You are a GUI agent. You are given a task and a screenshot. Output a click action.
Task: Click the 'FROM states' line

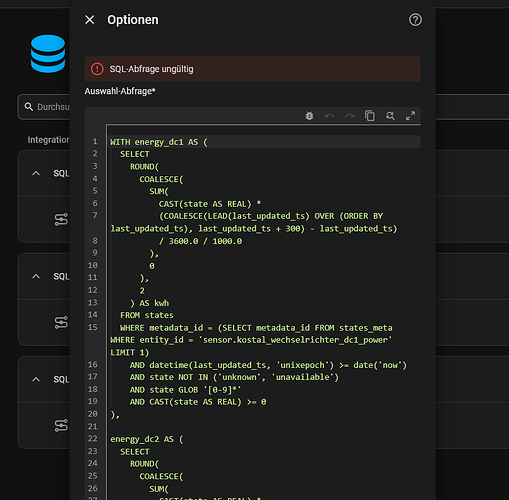coord(147,315)
